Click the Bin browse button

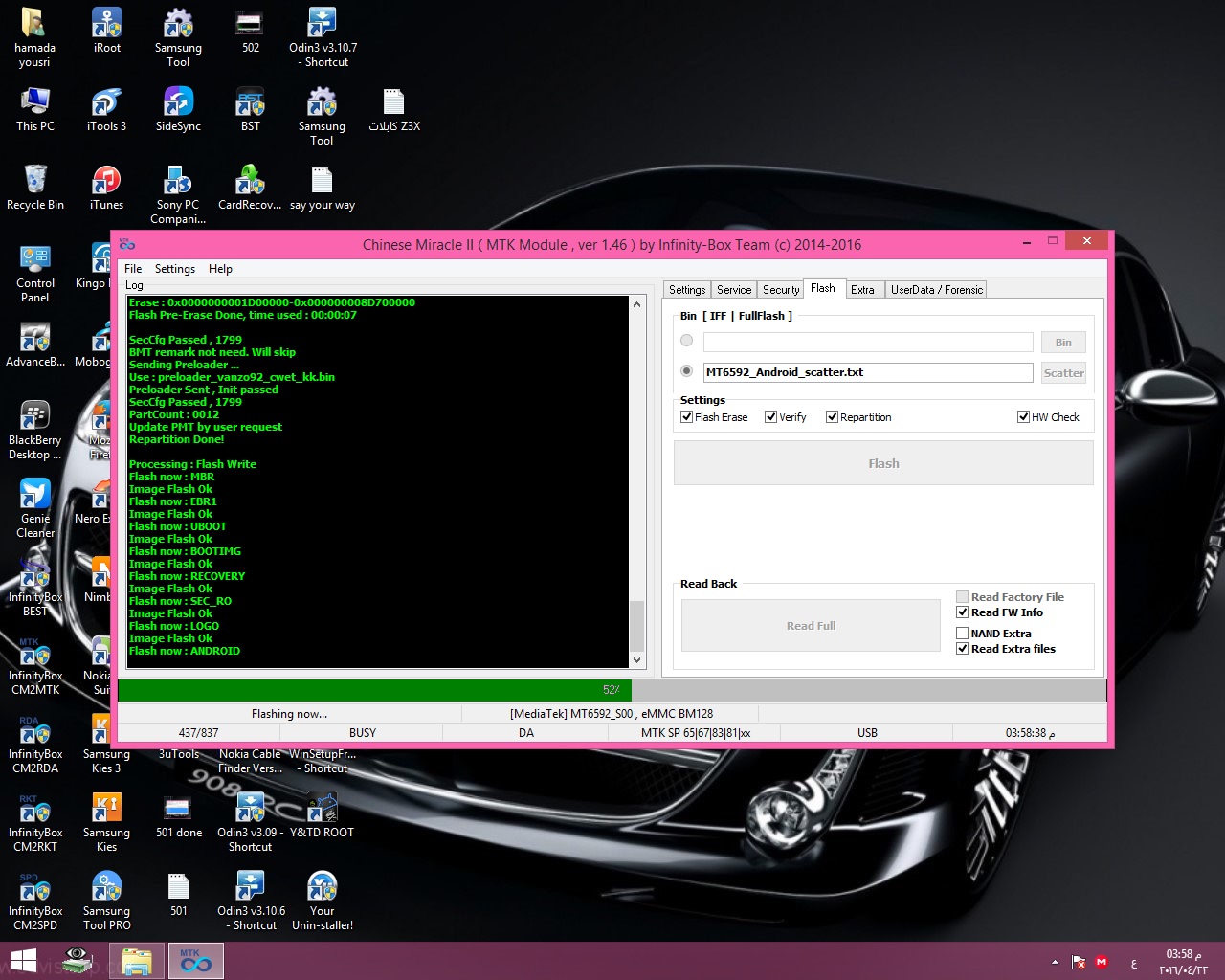(1063, 343)
